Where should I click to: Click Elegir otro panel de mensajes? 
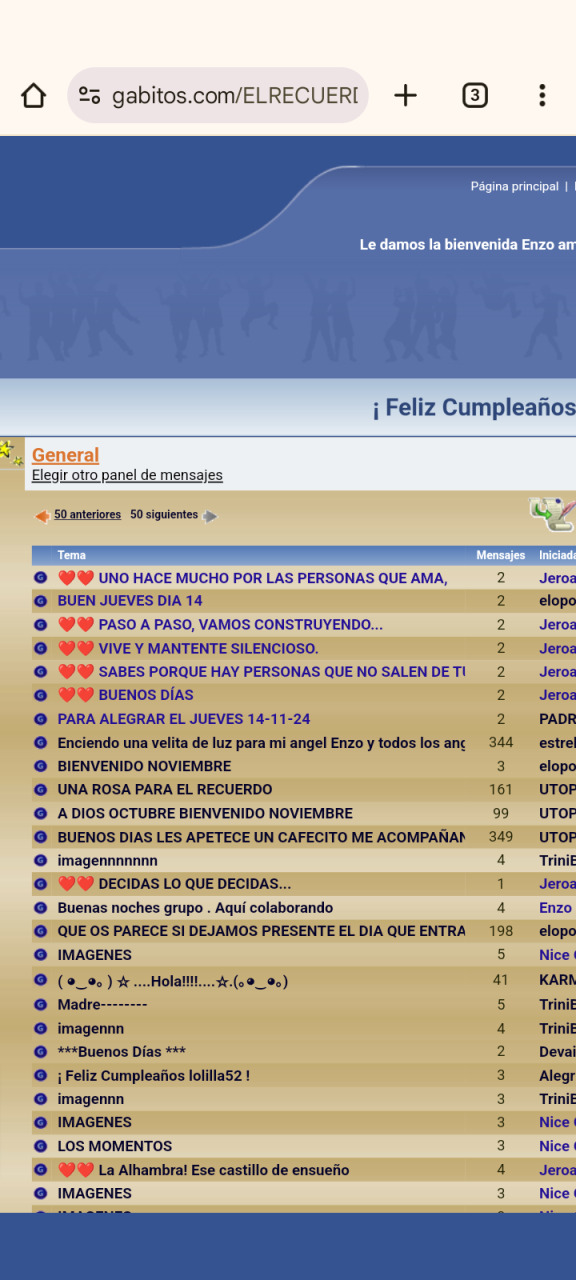click(x=127, y=475)
